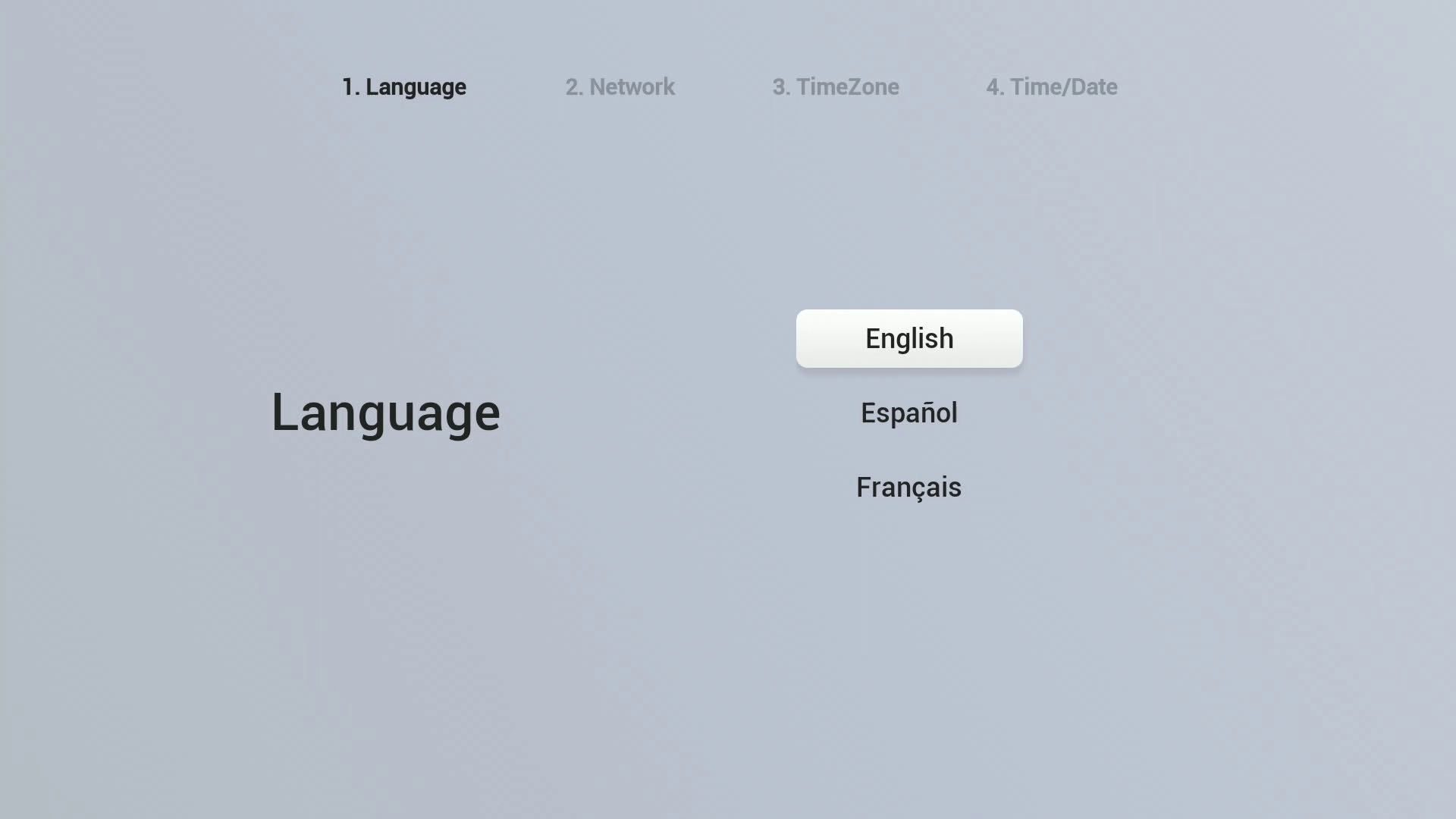Viewport: 1456px width, 819px height.
Task: Click the large Language heading
Action: click(385, 413)
